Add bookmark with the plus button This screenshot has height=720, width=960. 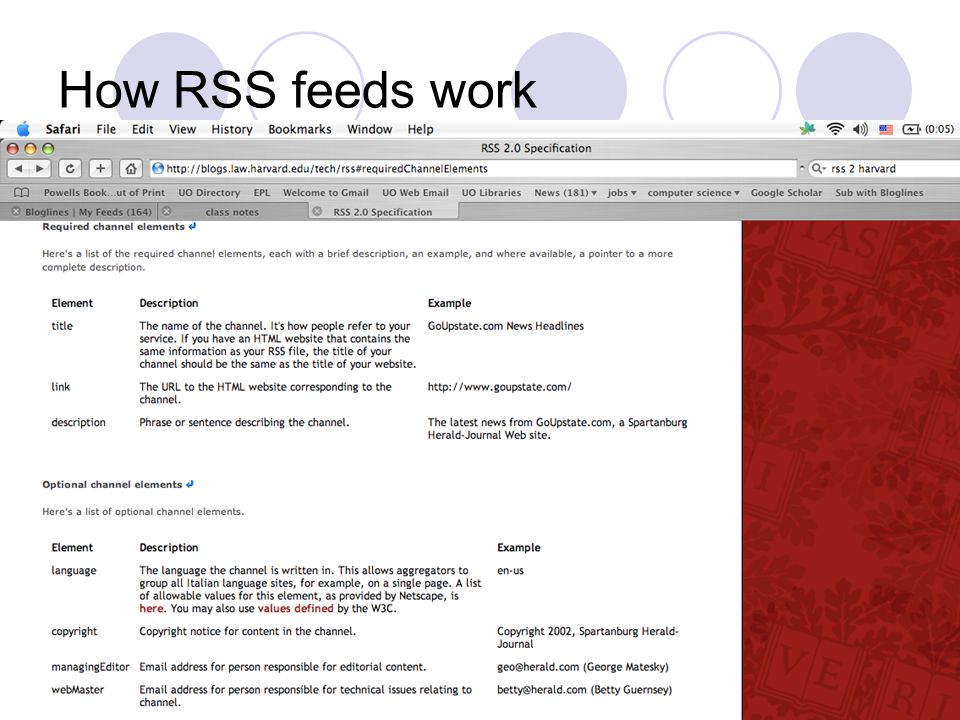100,168
